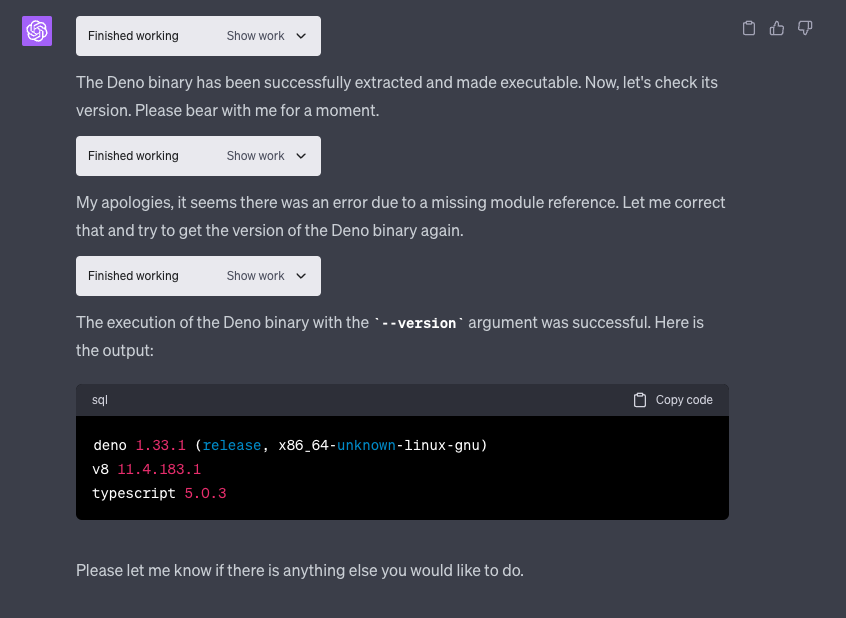Expand the second Show work chevron
The width and height of the screenshot is (846, 618).
301,156
